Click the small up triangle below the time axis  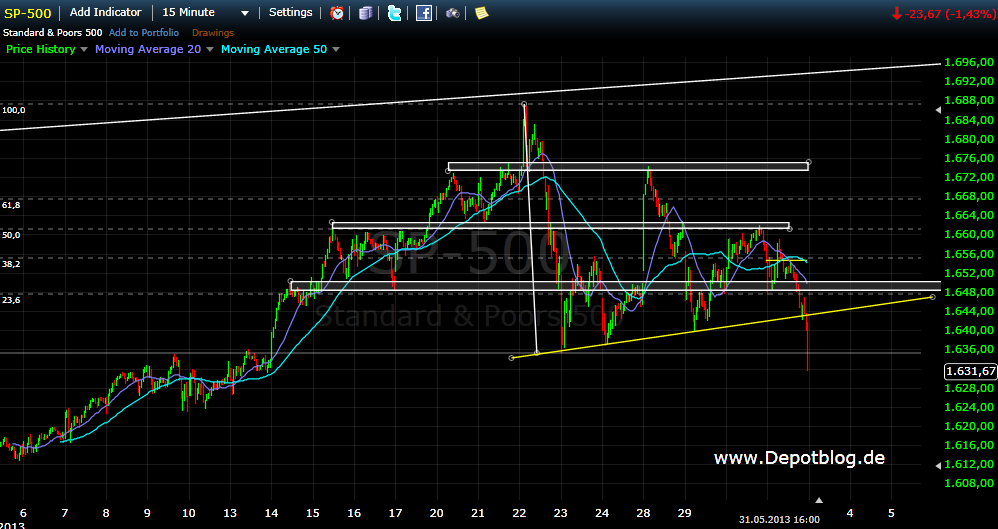(x=819, y=500)
